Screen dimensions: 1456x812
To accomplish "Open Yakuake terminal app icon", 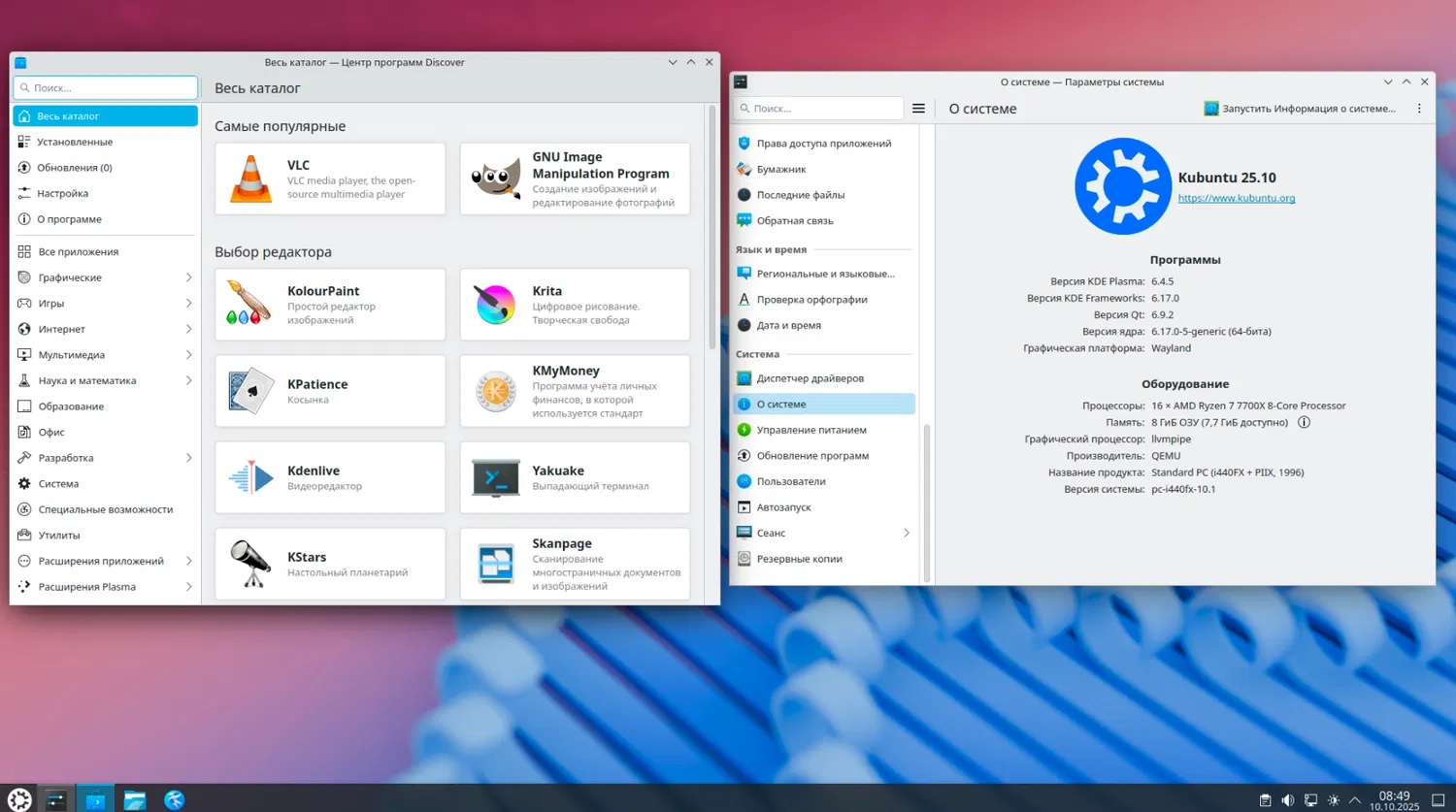I will click(x=495, y=477).
